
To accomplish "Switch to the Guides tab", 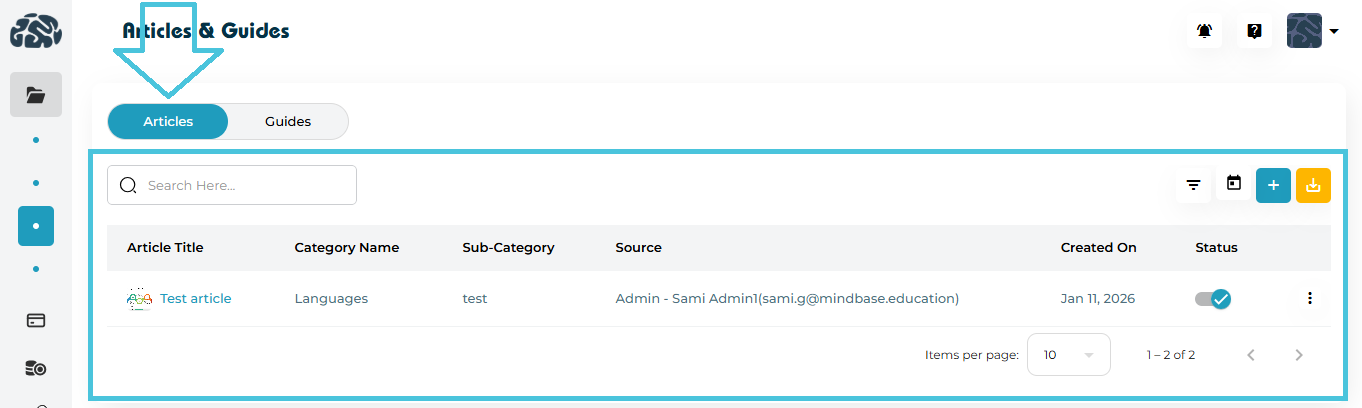I will 288,122.
